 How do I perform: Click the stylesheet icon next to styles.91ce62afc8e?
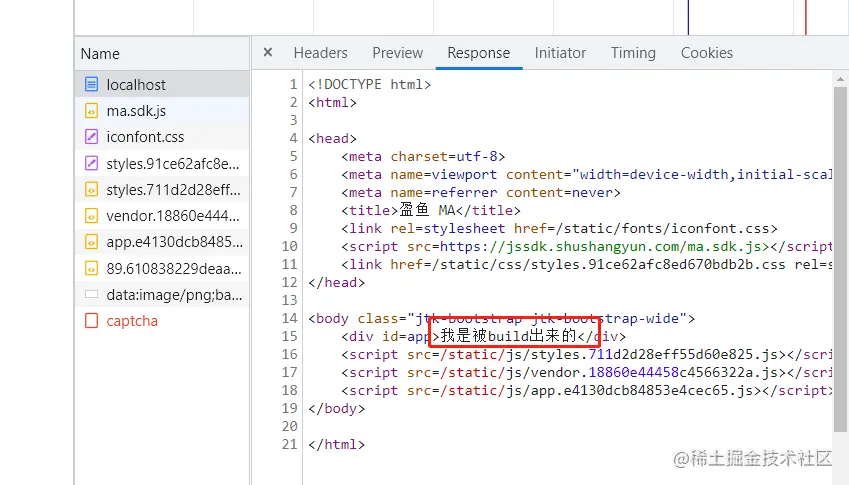coord(92,163)
